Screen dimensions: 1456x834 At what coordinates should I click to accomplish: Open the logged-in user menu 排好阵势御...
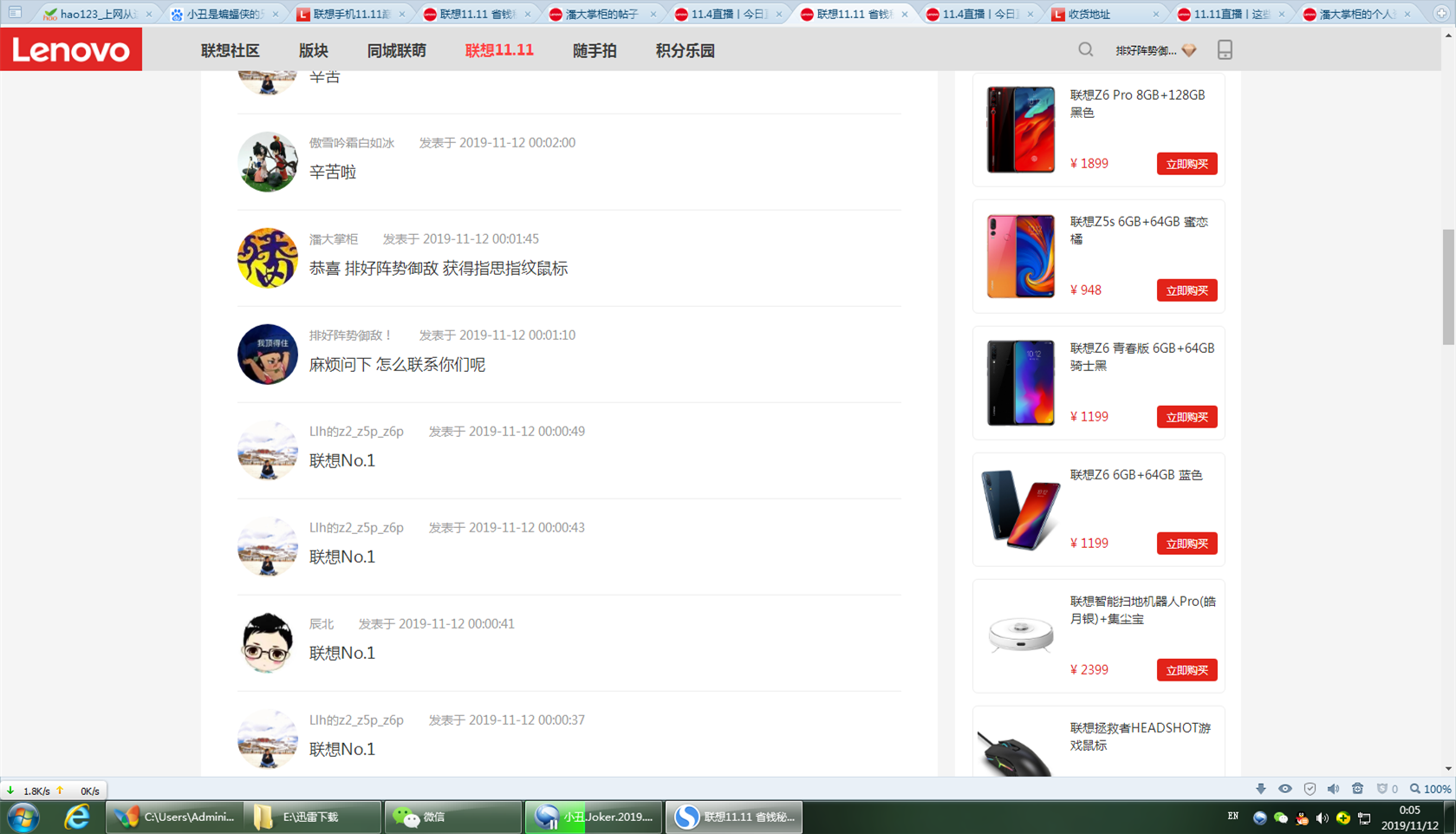[1145, 50]
